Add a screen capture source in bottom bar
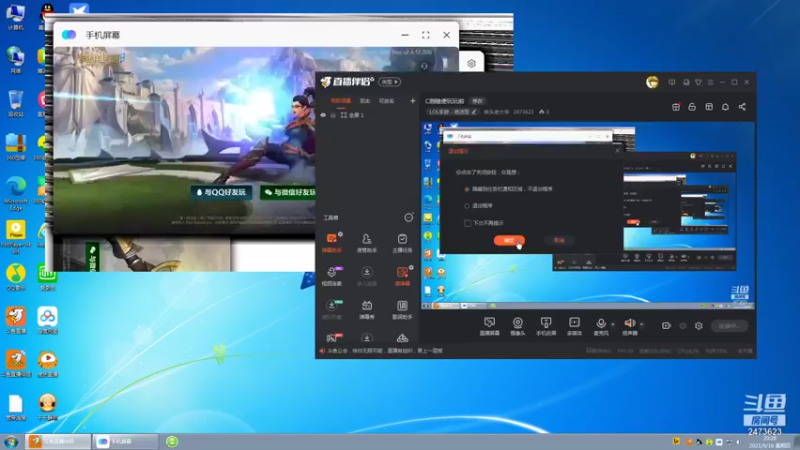Screen dimensions: 800x450 [x=489, y=326]
